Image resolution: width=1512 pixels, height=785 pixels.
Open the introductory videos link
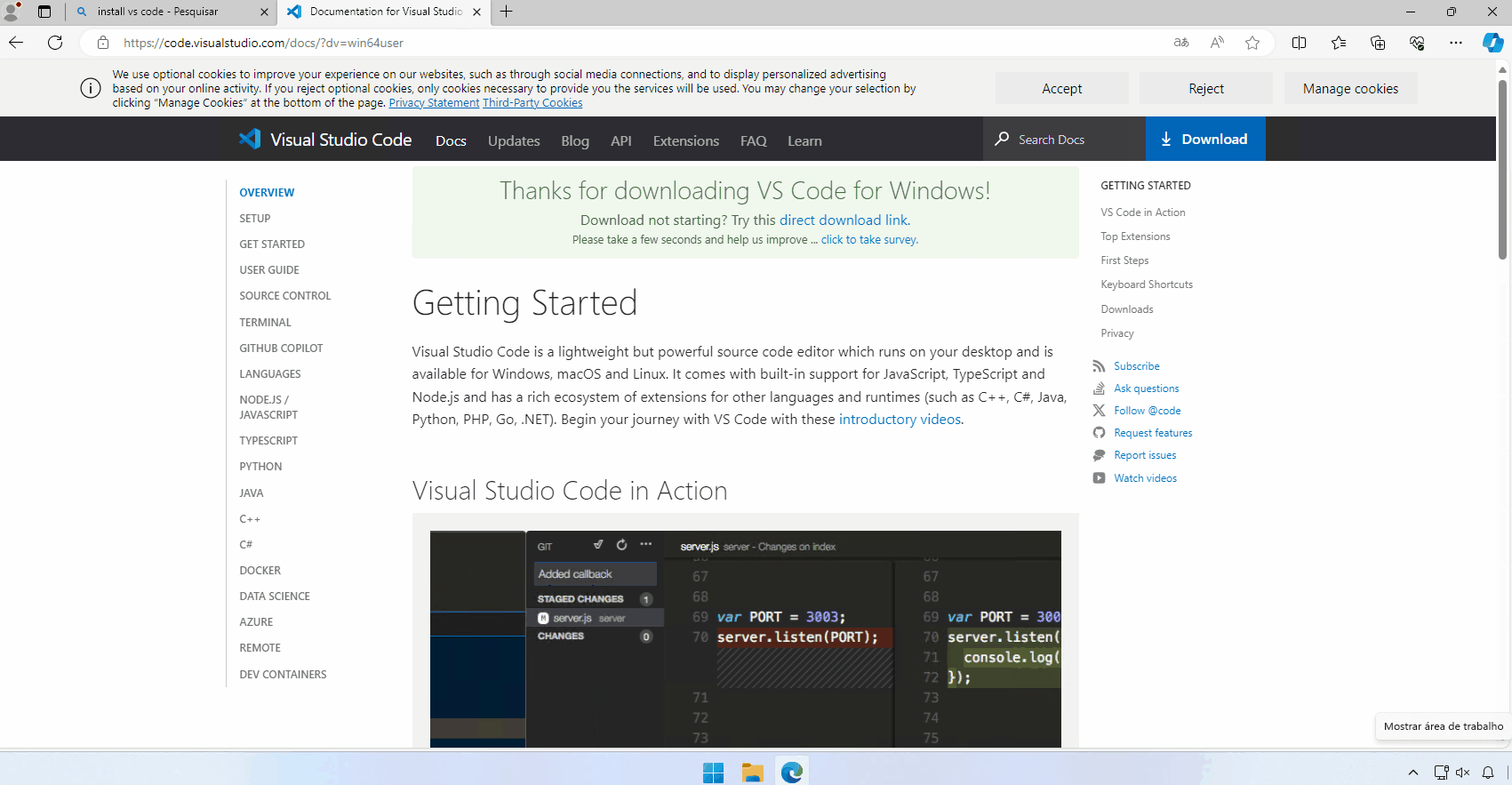pos(900,419)
